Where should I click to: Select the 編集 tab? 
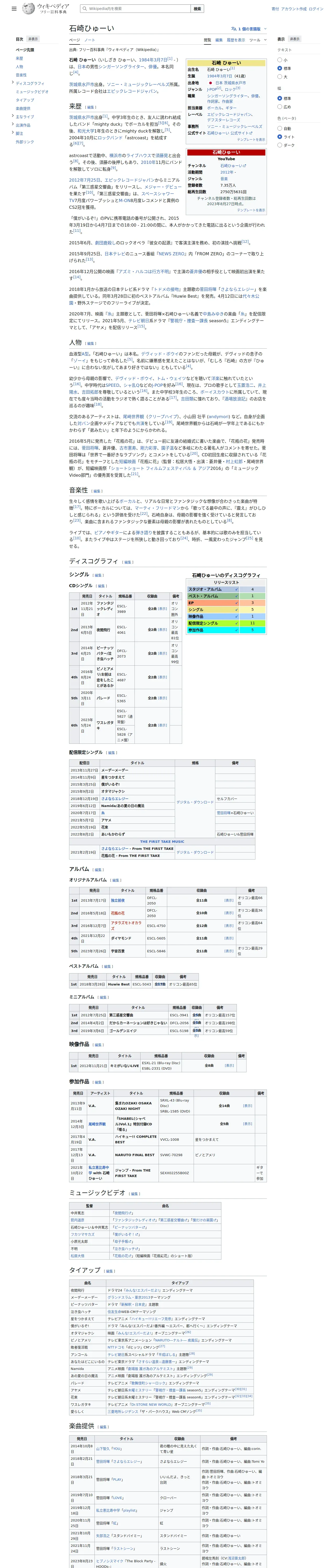pyautogui.click(x=219, y=40)
